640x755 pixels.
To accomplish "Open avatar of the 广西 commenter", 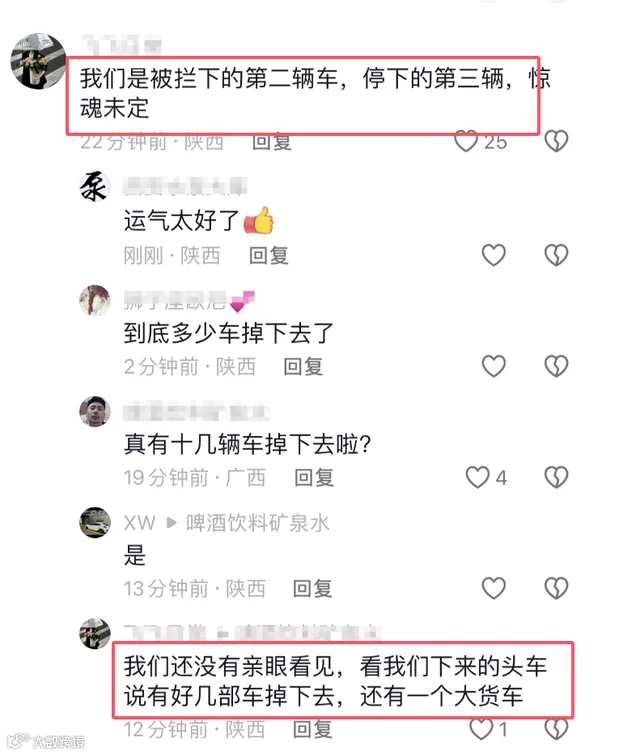I will click(x=95, y=411).
